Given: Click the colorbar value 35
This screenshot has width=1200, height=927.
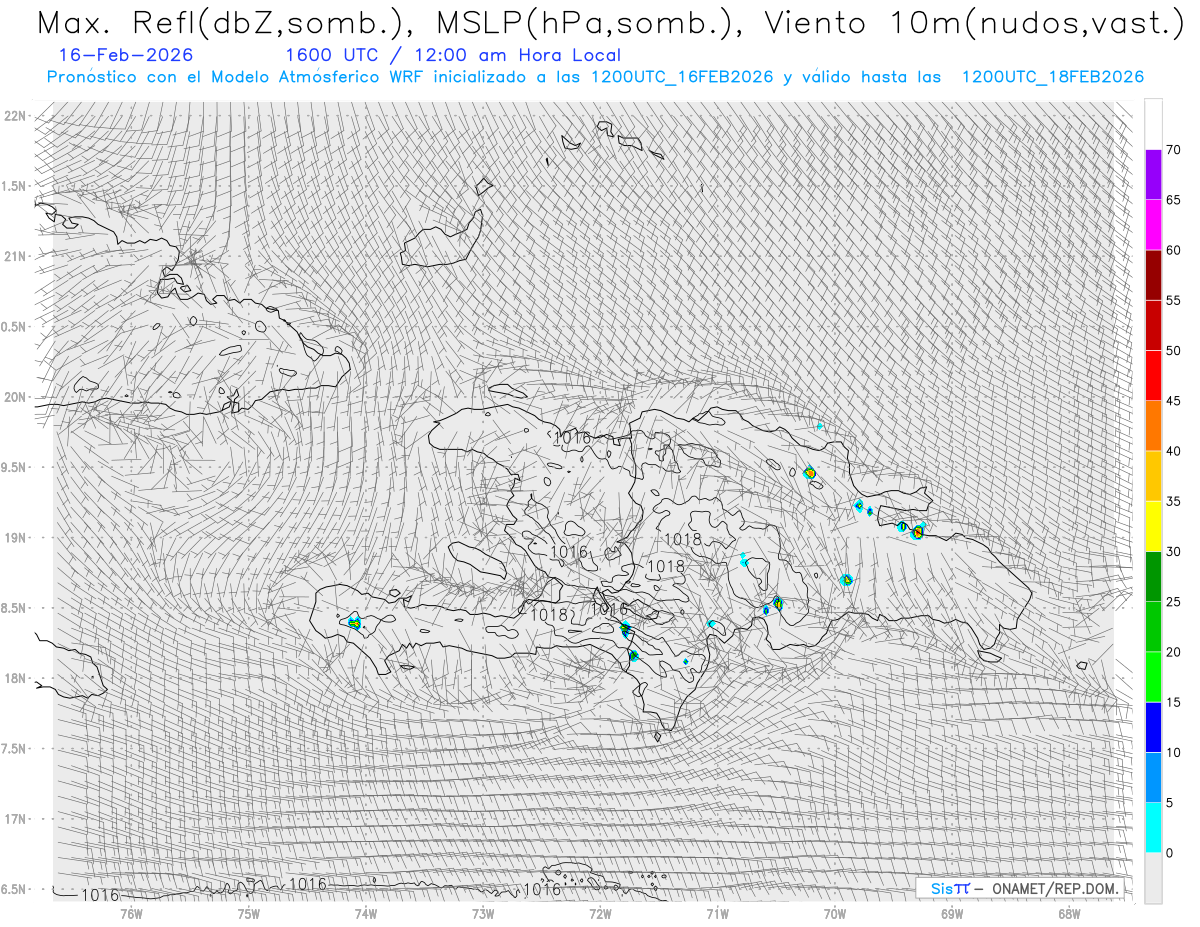Looking at the screenshot, I should [x=1173, y=501].
